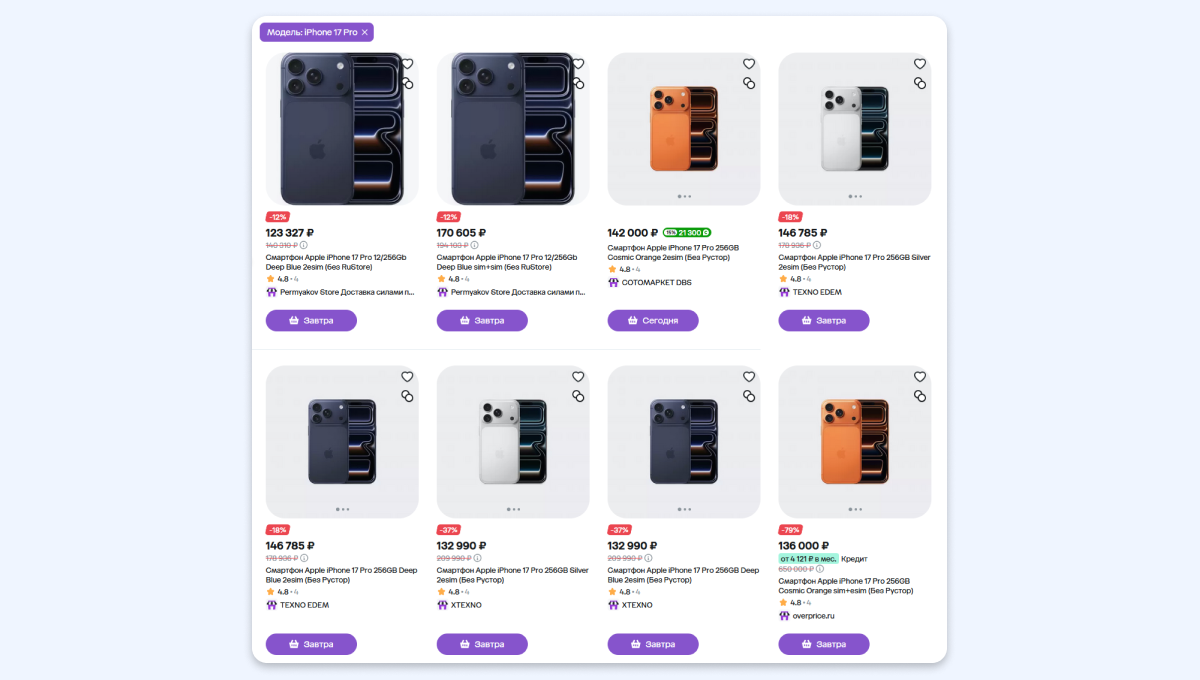This screenshot has height=680, width=1200.
Task: Click image carousel dots on the Cosmic Orange 2esim iPhone
Action: point(684,197)
